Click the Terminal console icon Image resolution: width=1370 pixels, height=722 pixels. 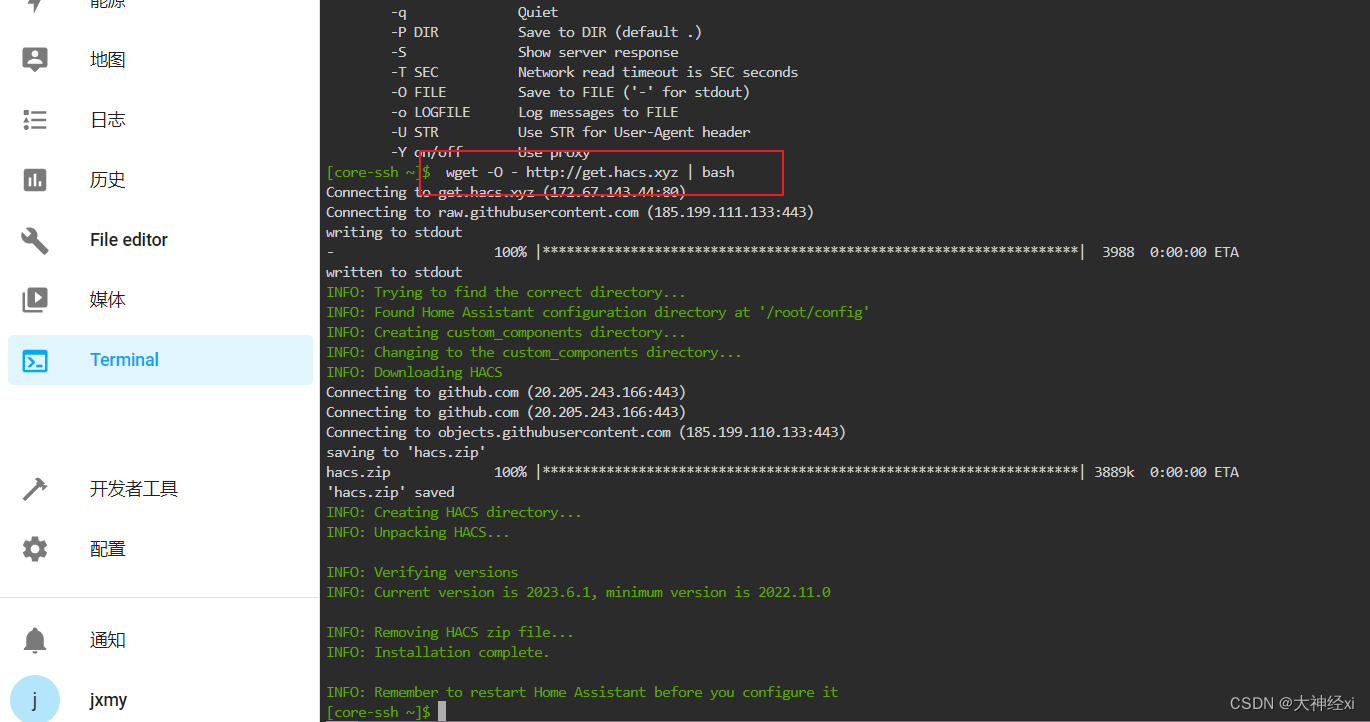35,360
